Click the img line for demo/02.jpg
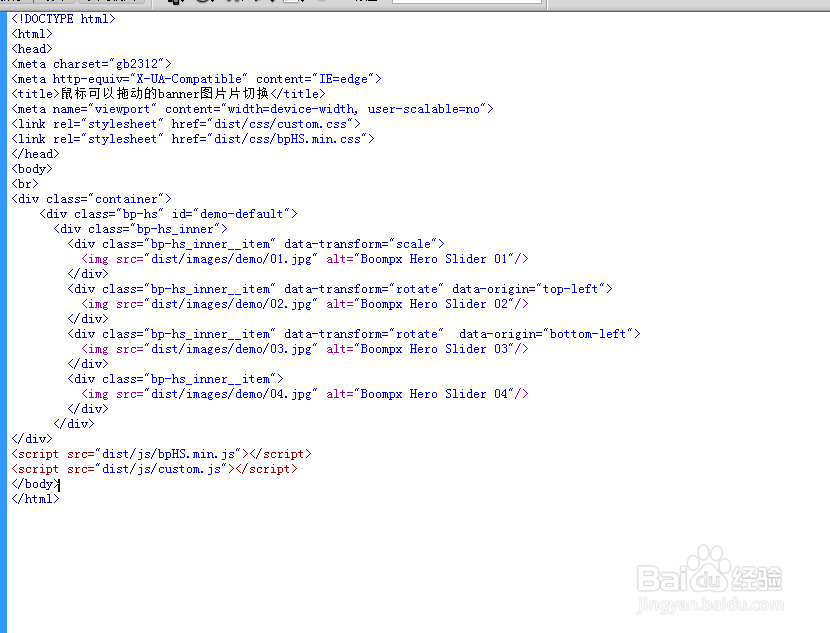 pyautogui.click(x=305, y=304)
